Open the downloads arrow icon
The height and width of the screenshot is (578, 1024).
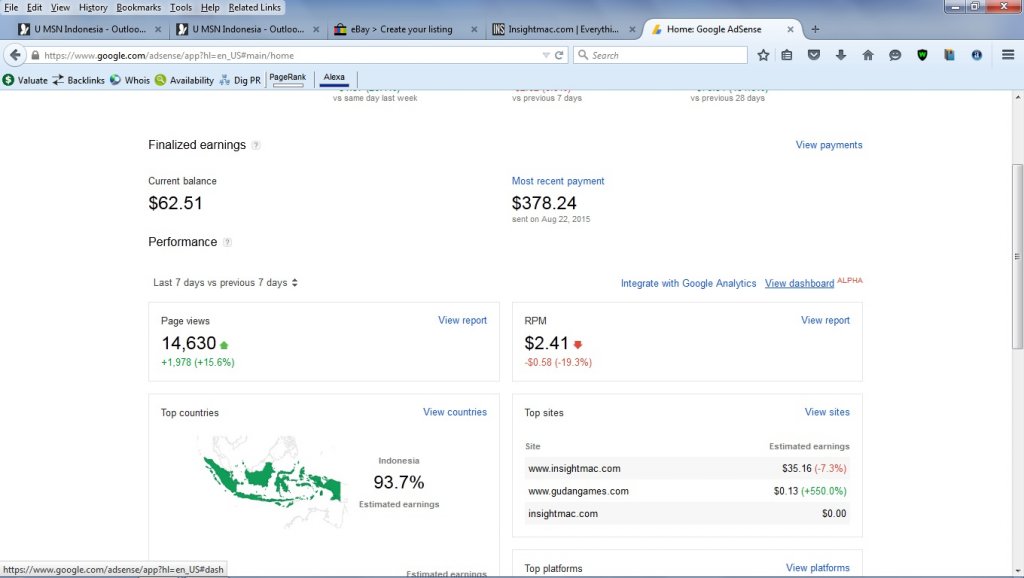click(840, 55)
